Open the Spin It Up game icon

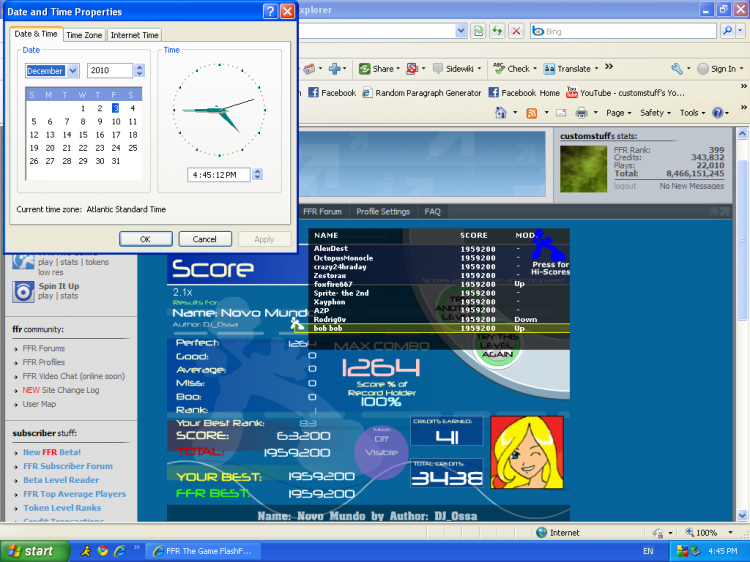pyautogui.click(x=24, y=291)
